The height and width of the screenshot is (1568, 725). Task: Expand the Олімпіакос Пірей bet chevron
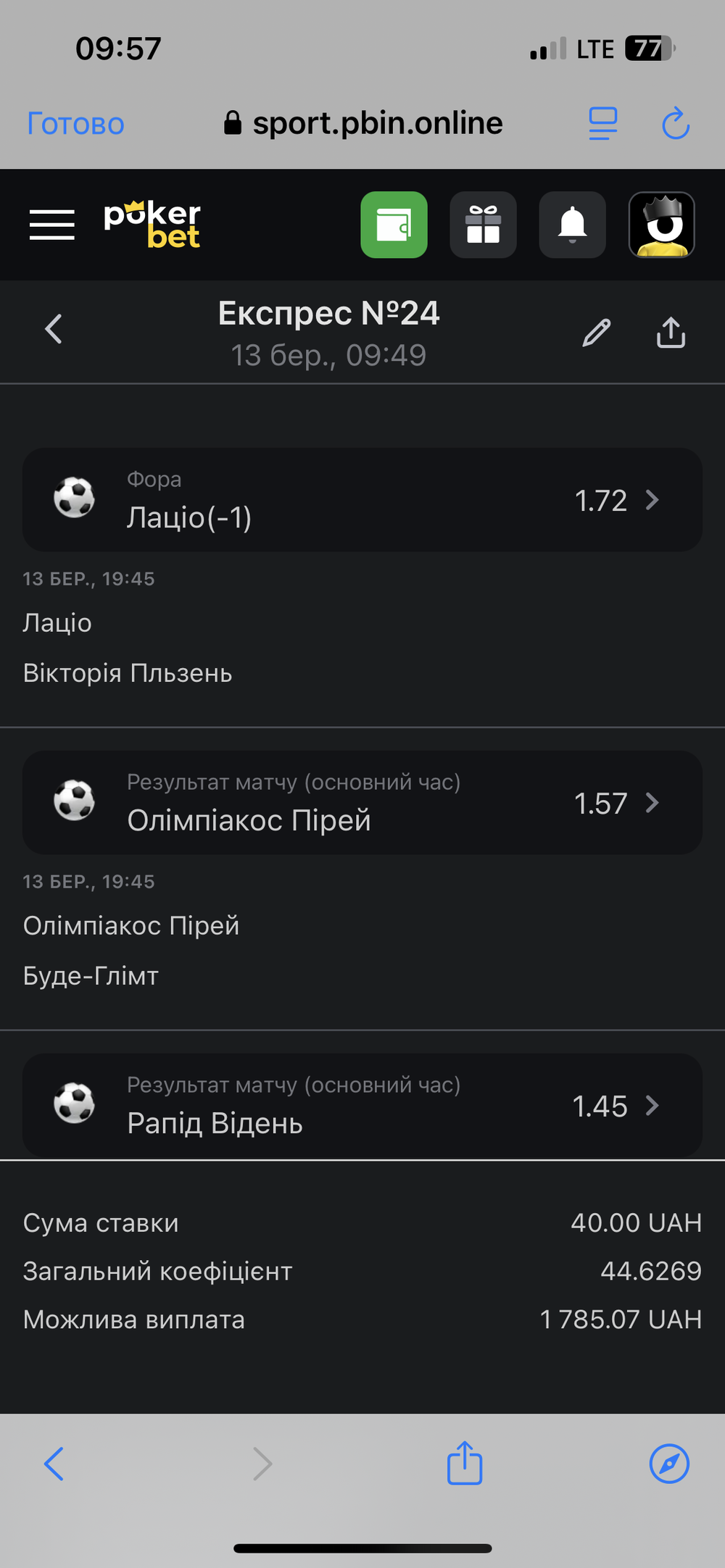pyautogui.click(x=652, y=803)
